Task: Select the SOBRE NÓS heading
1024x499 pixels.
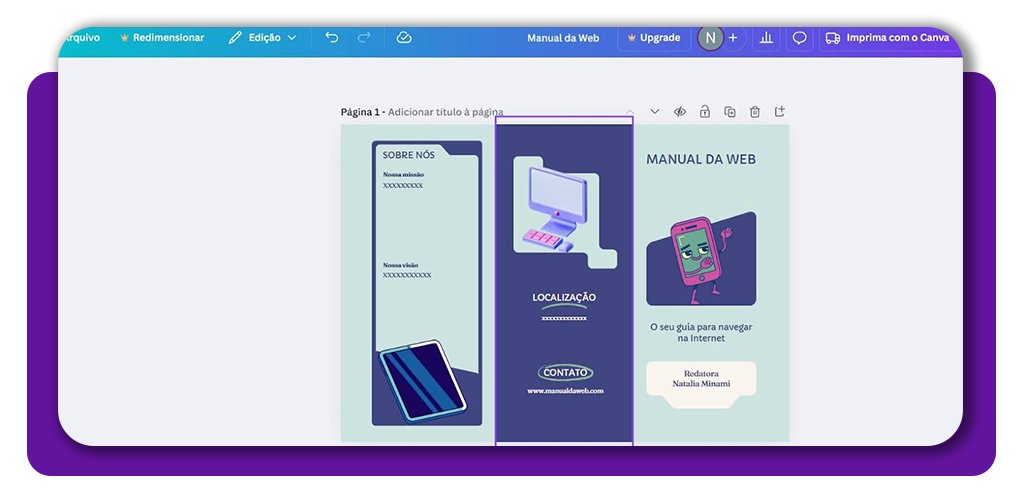Action: pyautogui.click(x=409, y=155)
